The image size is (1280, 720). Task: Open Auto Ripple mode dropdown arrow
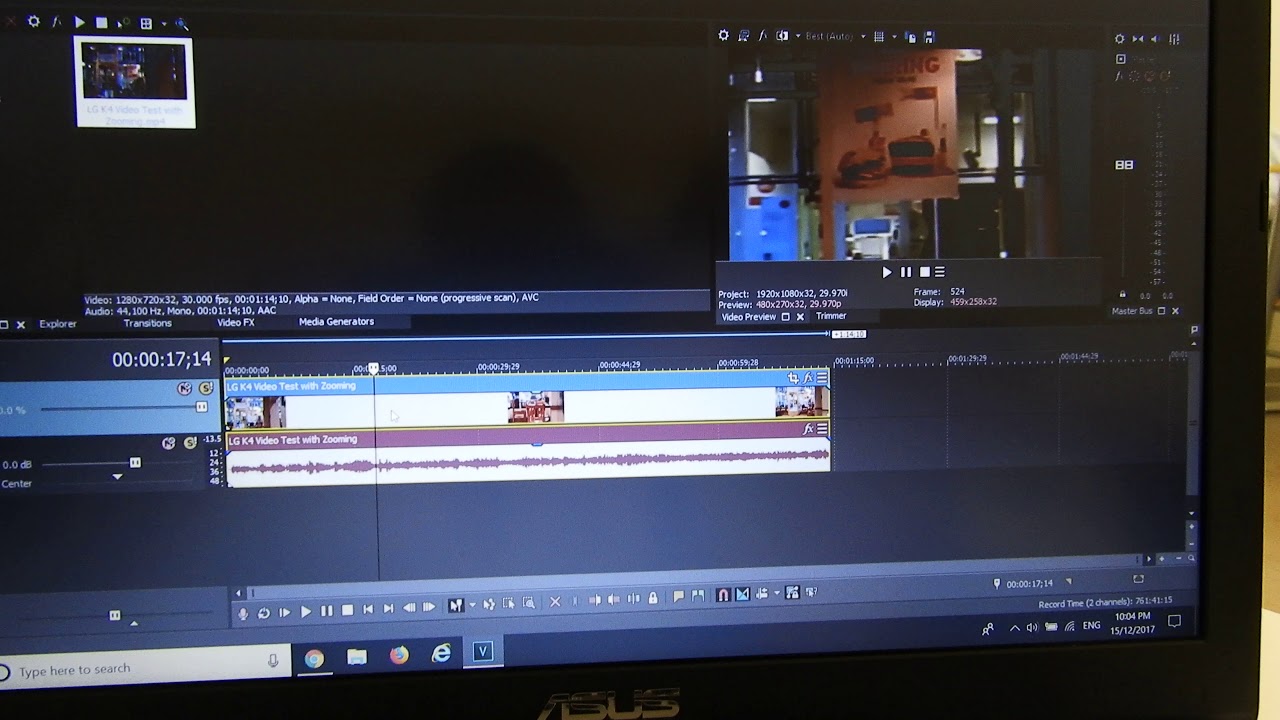(776, 593)
